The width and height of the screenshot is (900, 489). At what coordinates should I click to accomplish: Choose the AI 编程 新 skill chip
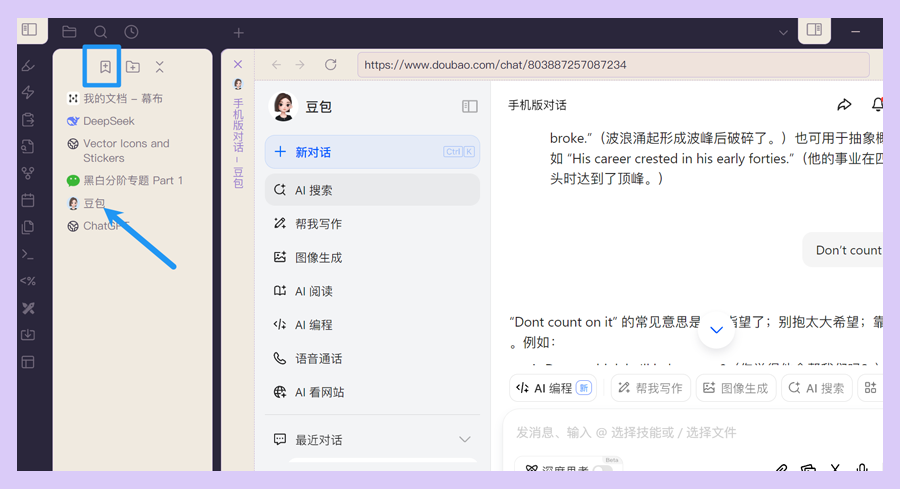(553, 389)
